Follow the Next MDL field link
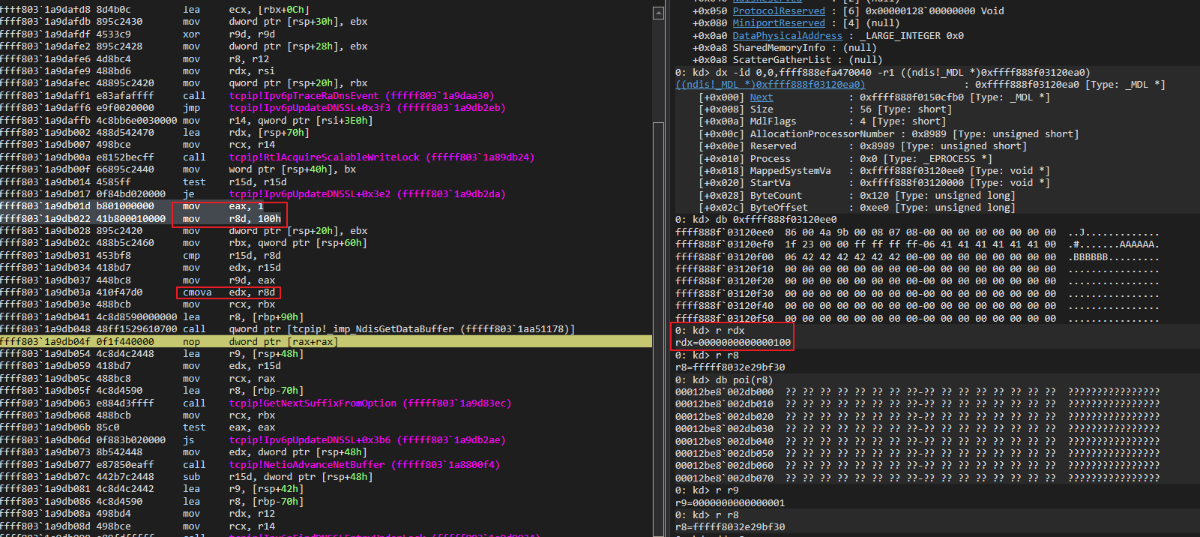 click(762, 97)
